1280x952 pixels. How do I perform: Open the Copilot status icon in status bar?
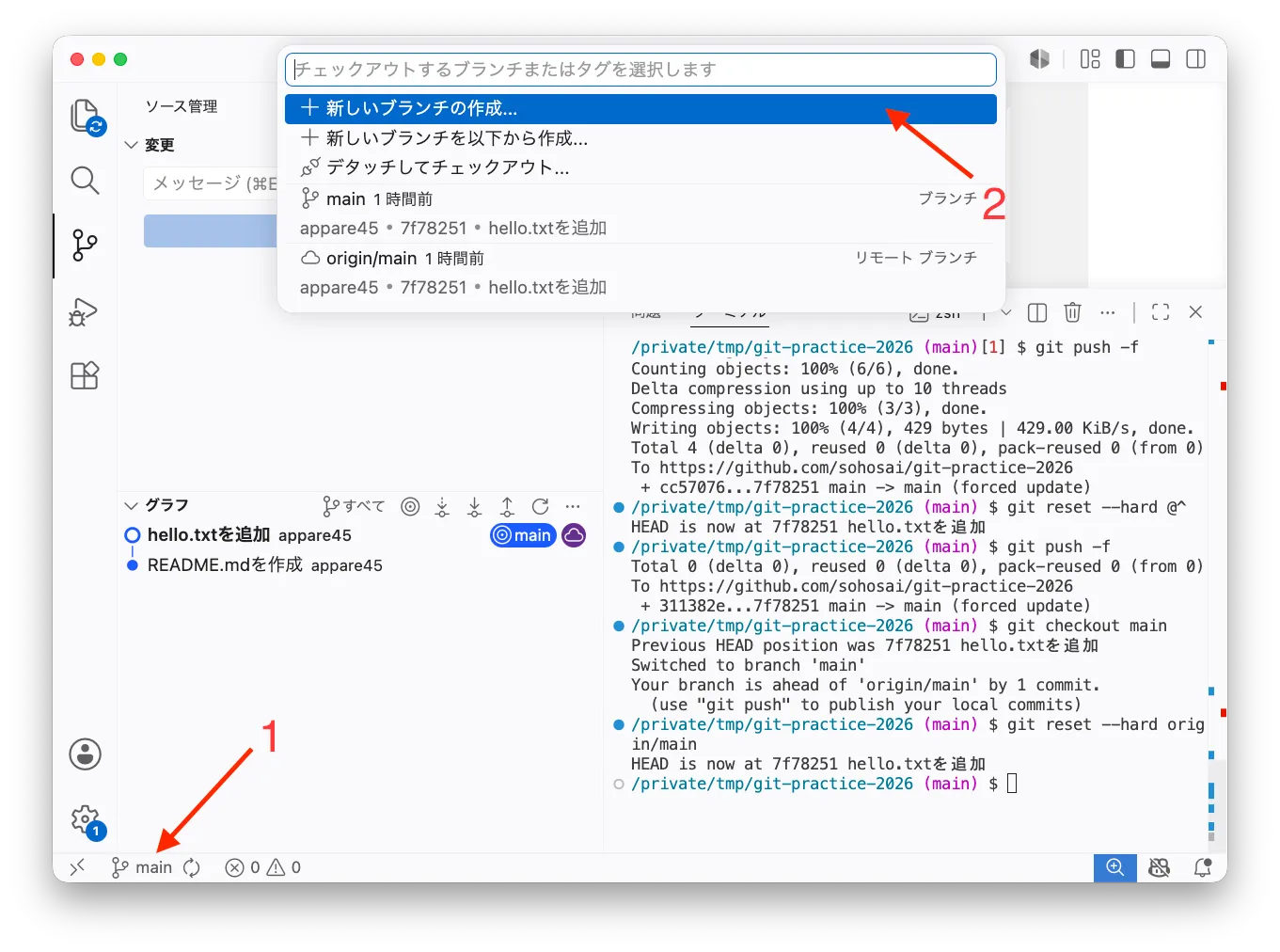(x=1160, y=867)
